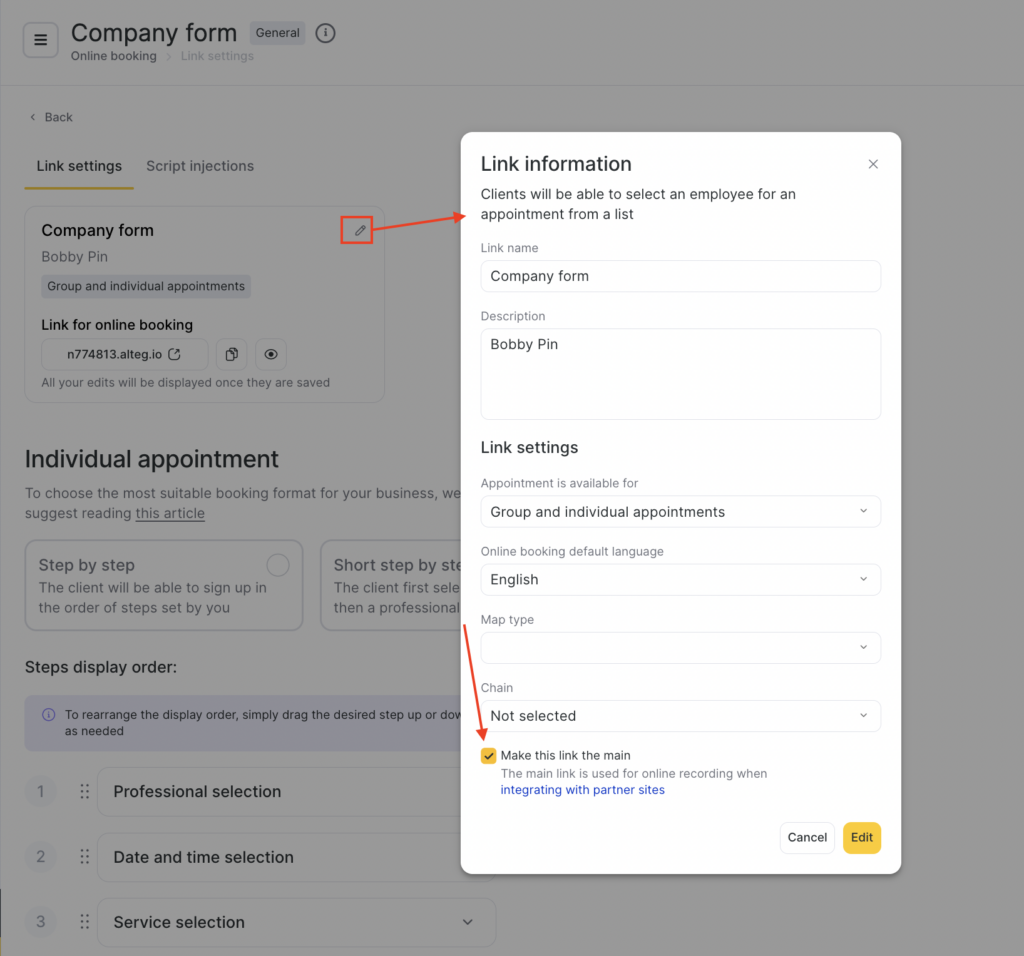
Task: Click the purple info icon in rearrange hint
Action: (49, 715)
